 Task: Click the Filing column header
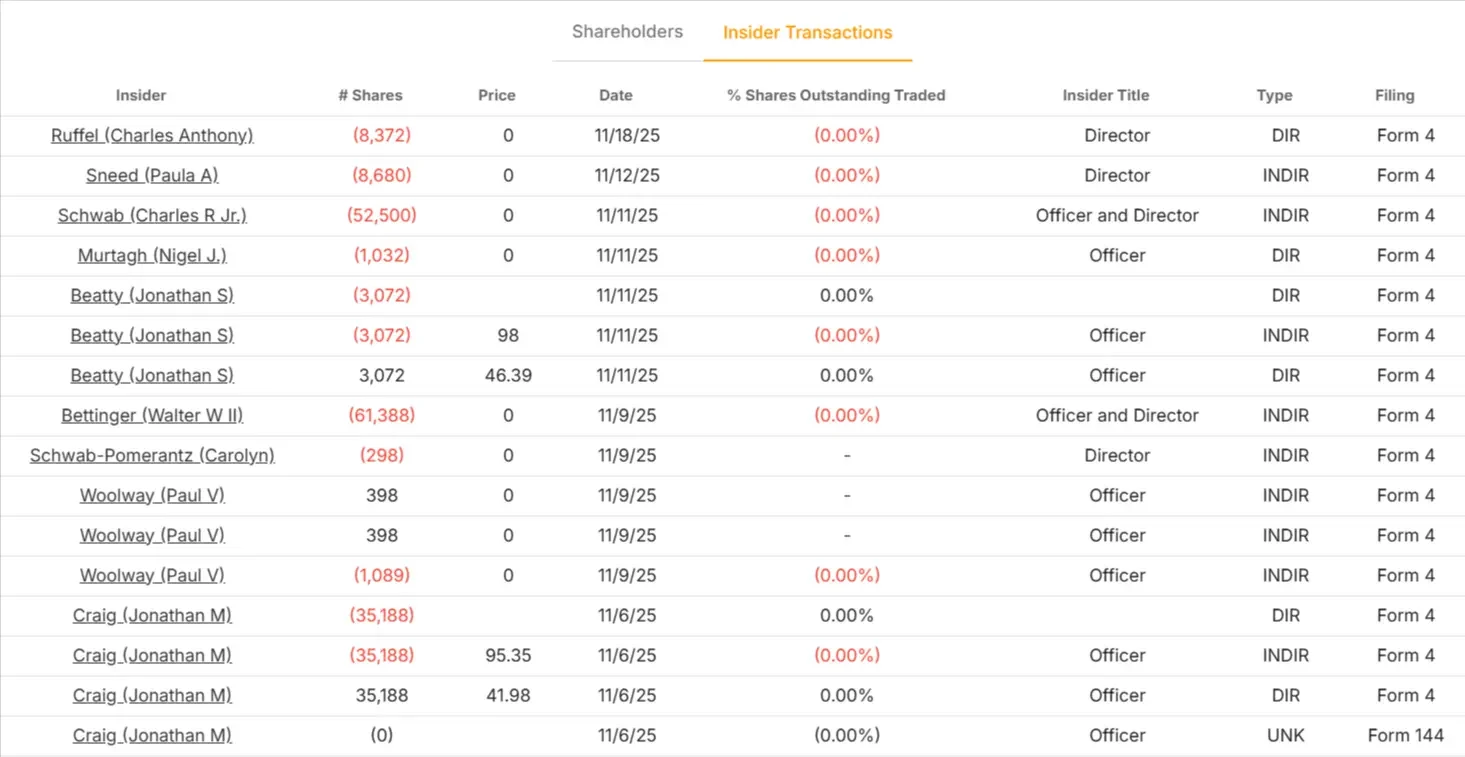1395,95
